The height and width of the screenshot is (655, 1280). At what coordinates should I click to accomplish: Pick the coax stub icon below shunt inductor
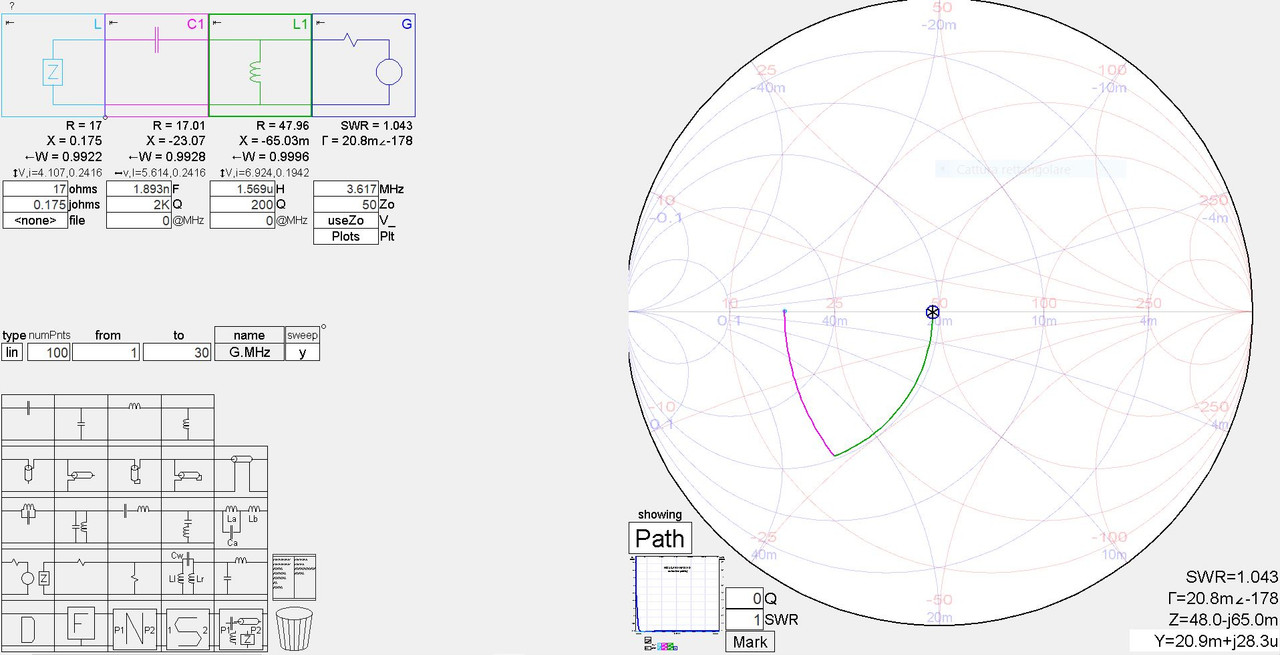coord(187,472)
